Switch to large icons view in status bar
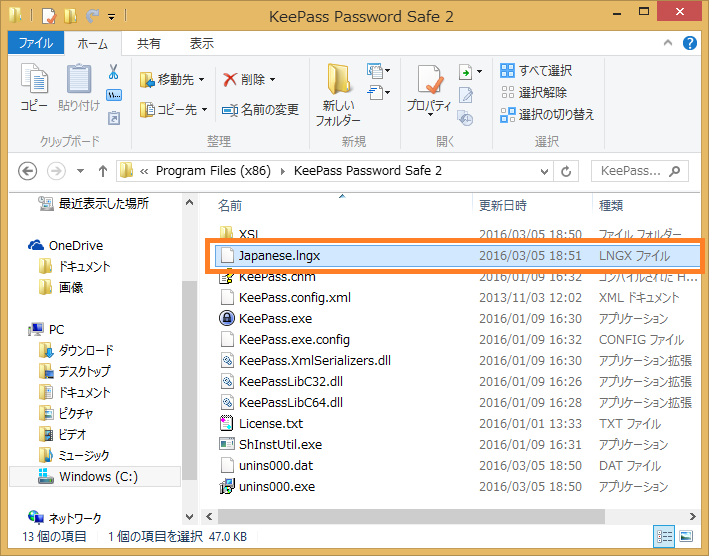Screen dimensions: 709x556 pyautogui.click(x=686, y=537)
